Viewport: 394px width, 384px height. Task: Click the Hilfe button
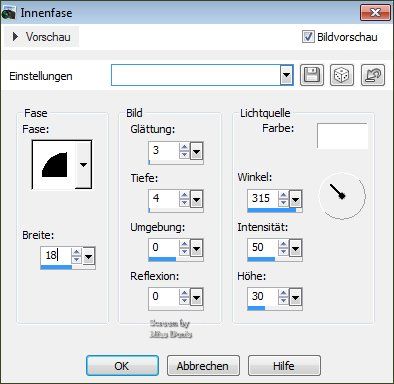(x=284, y=366)
